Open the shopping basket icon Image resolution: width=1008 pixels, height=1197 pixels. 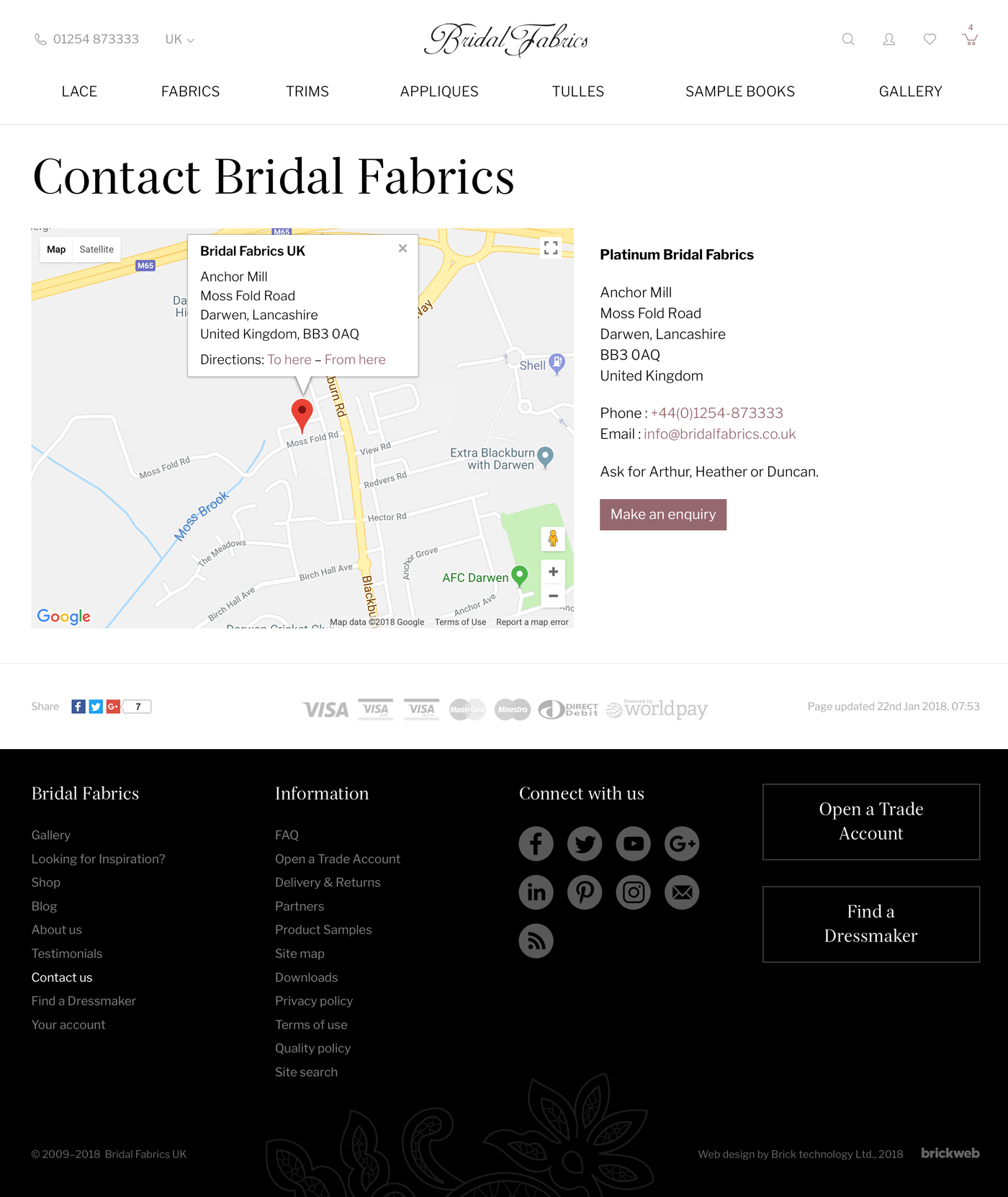[970, 37]
